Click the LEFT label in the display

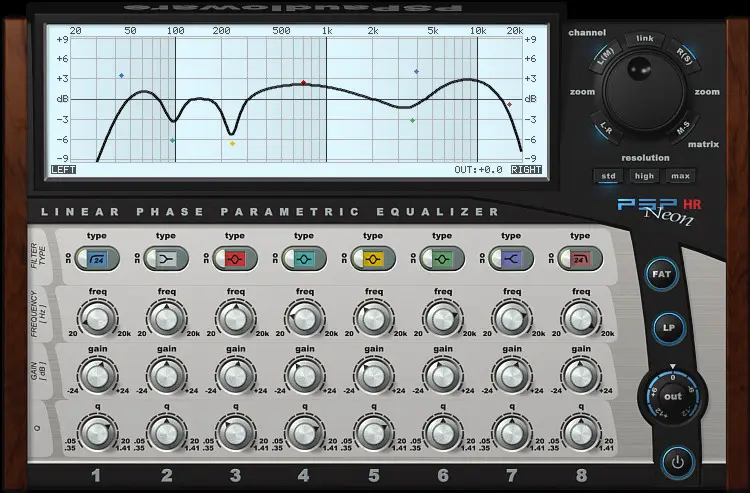pos(63,170)
